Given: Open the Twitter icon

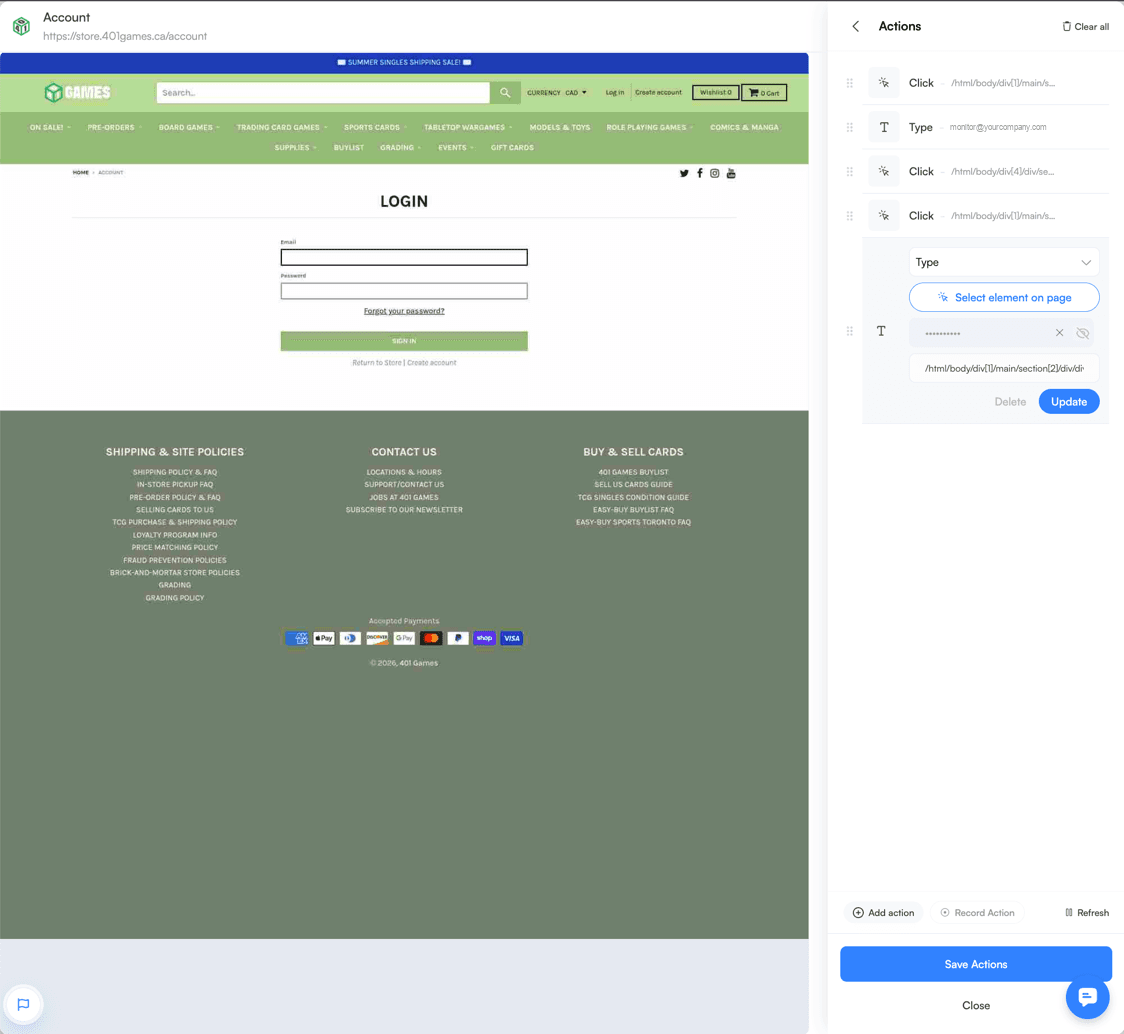Looking at the screenshot, I should pyautogui.click(x=684, y=174).
